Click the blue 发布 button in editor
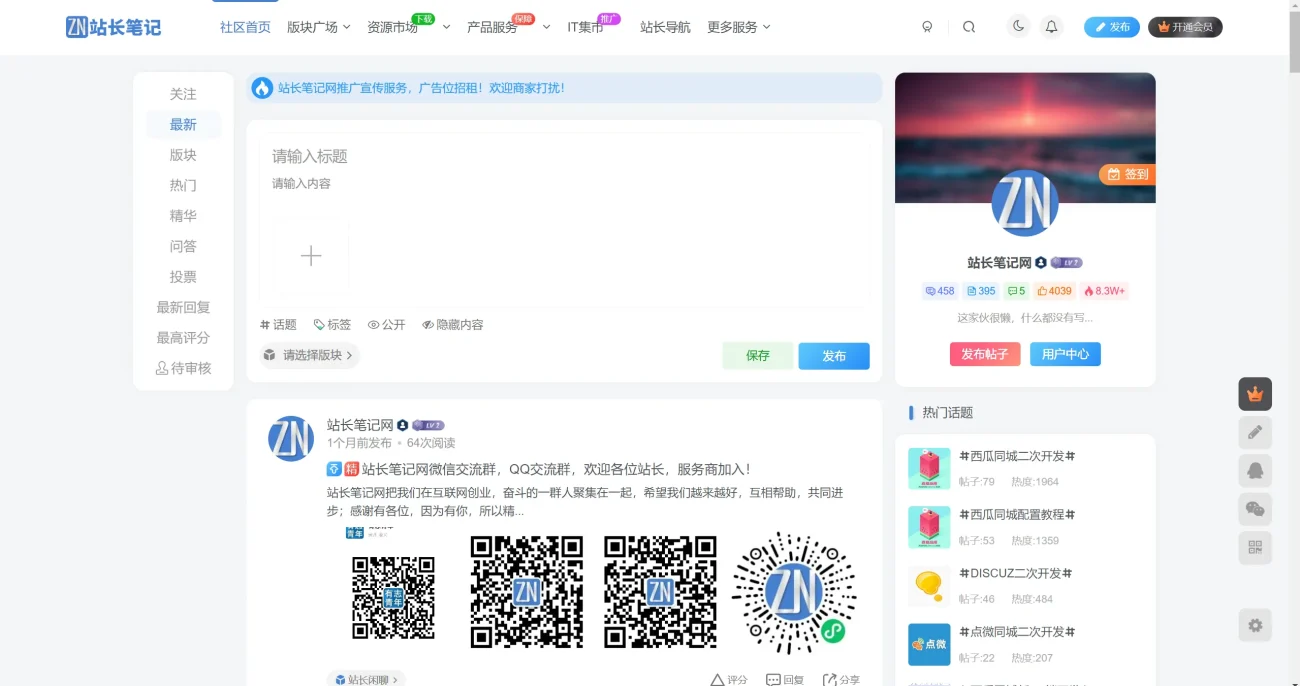Image resolution: width=1300 pixels, height=686 pixels. click(x=834, y=356)
